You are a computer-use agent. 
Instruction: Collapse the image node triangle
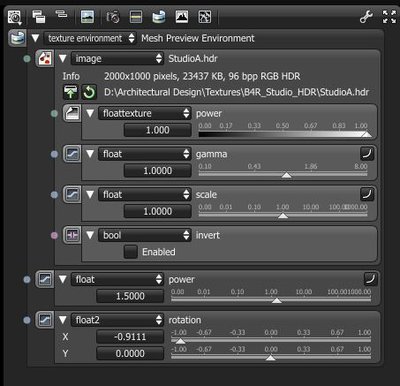[62, 59]
